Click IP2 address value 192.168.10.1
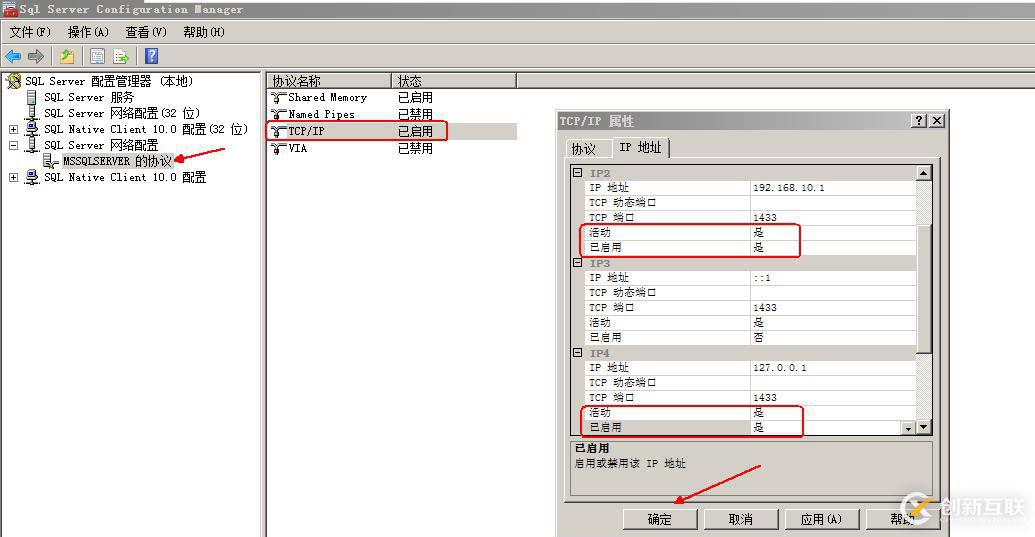Image resolution: width=1035 pixels, height=537 pixels. pyautogui.click(x=789, y=188)
